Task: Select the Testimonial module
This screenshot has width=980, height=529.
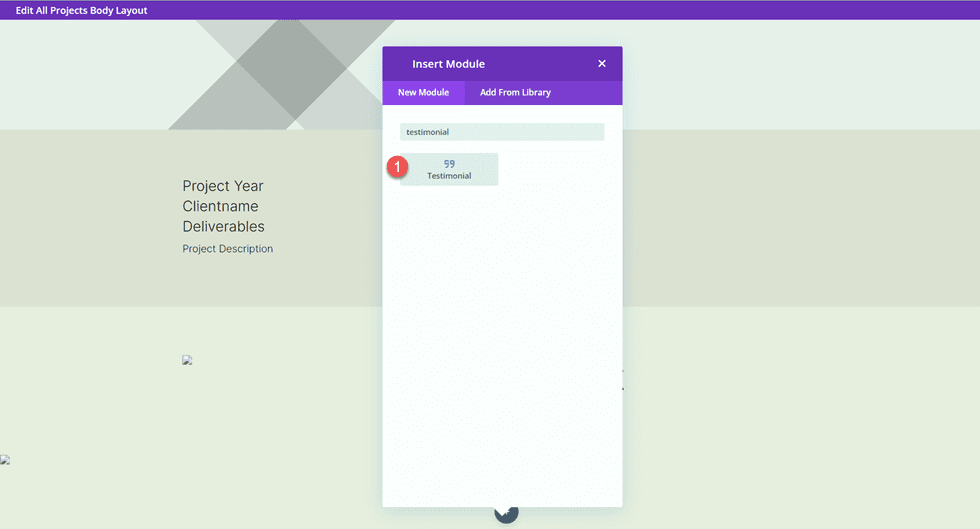Action: 449,169
